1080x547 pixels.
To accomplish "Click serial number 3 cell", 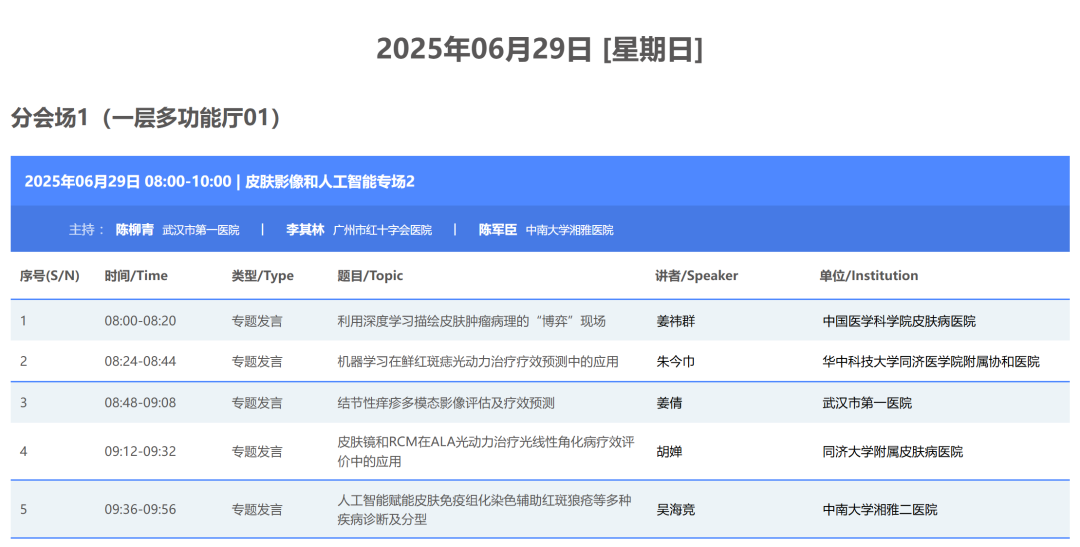I will (23, 402).
